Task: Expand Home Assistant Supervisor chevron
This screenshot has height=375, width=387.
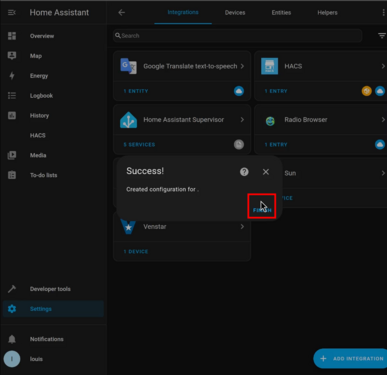Action: [x=242, y=120]
